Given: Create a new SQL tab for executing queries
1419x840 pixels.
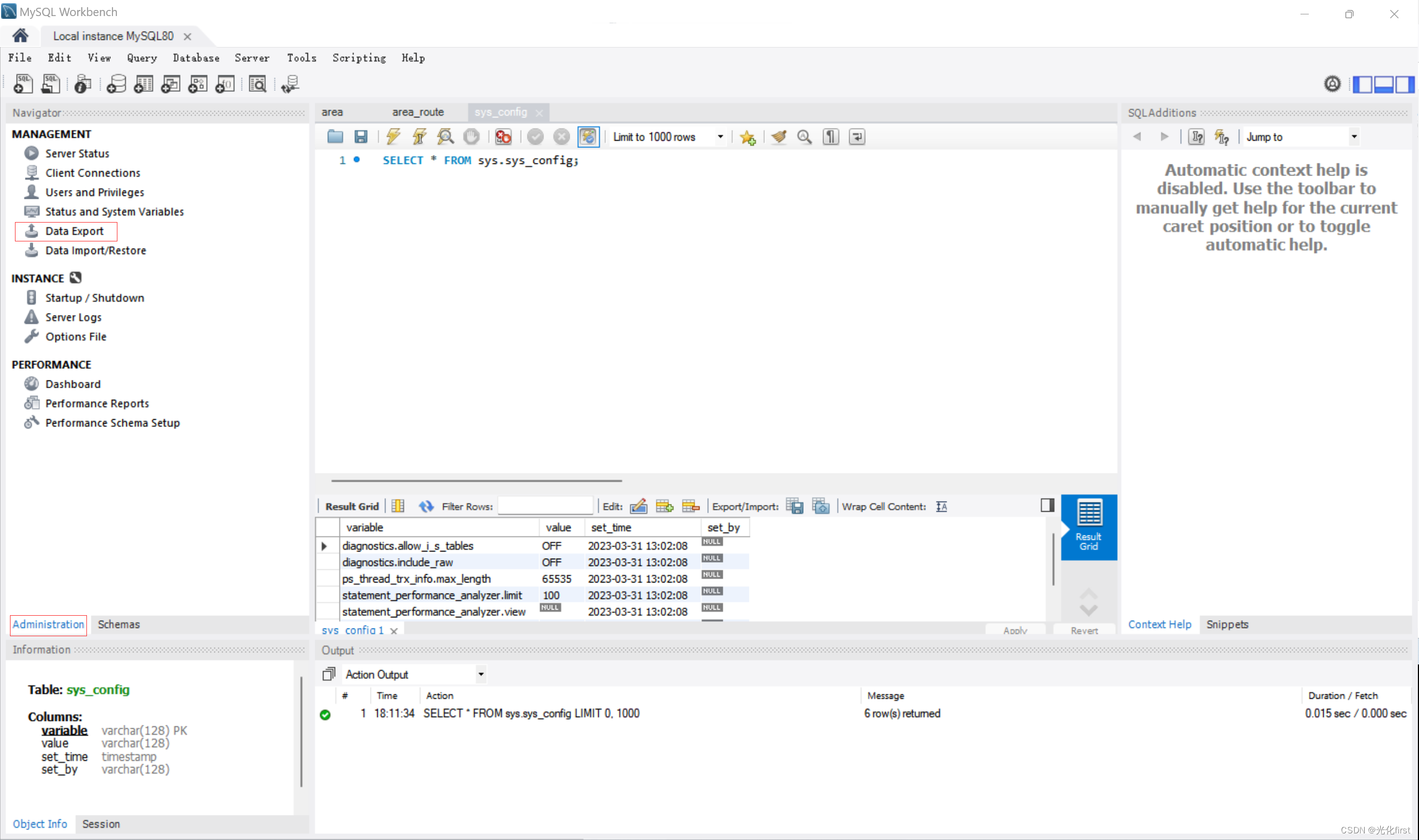Looking at the screenshot, I should pos(23,84).
